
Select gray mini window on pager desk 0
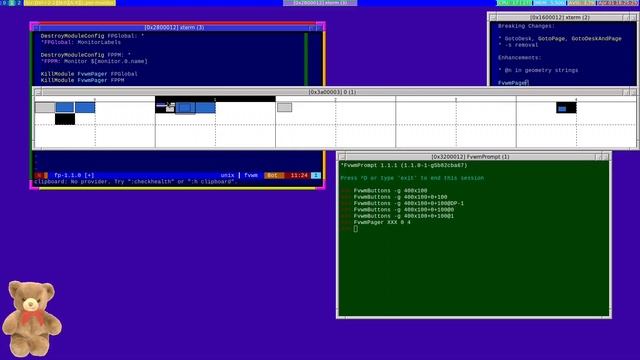(45, 108)
